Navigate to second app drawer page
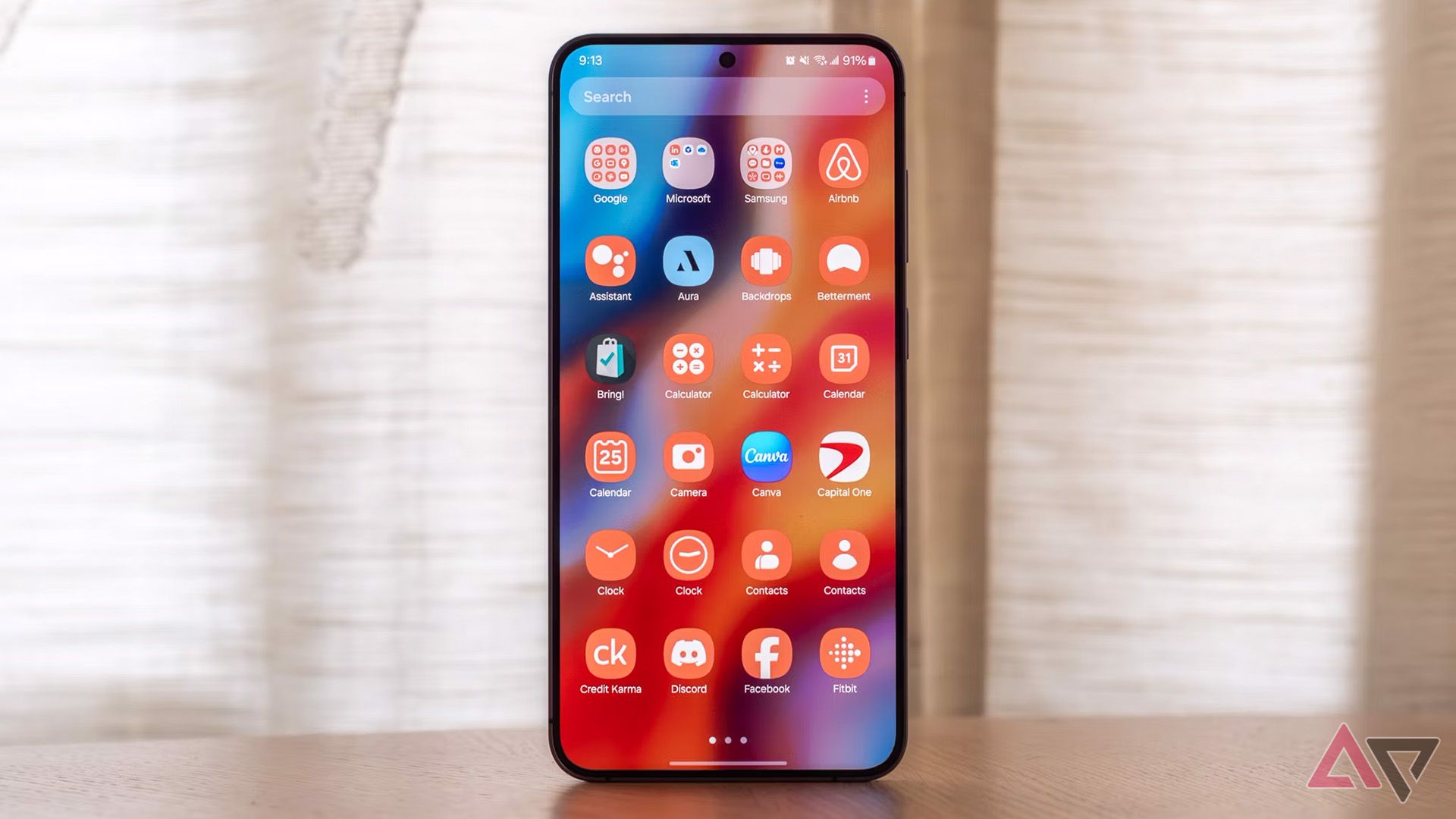 tap(727, 740)
